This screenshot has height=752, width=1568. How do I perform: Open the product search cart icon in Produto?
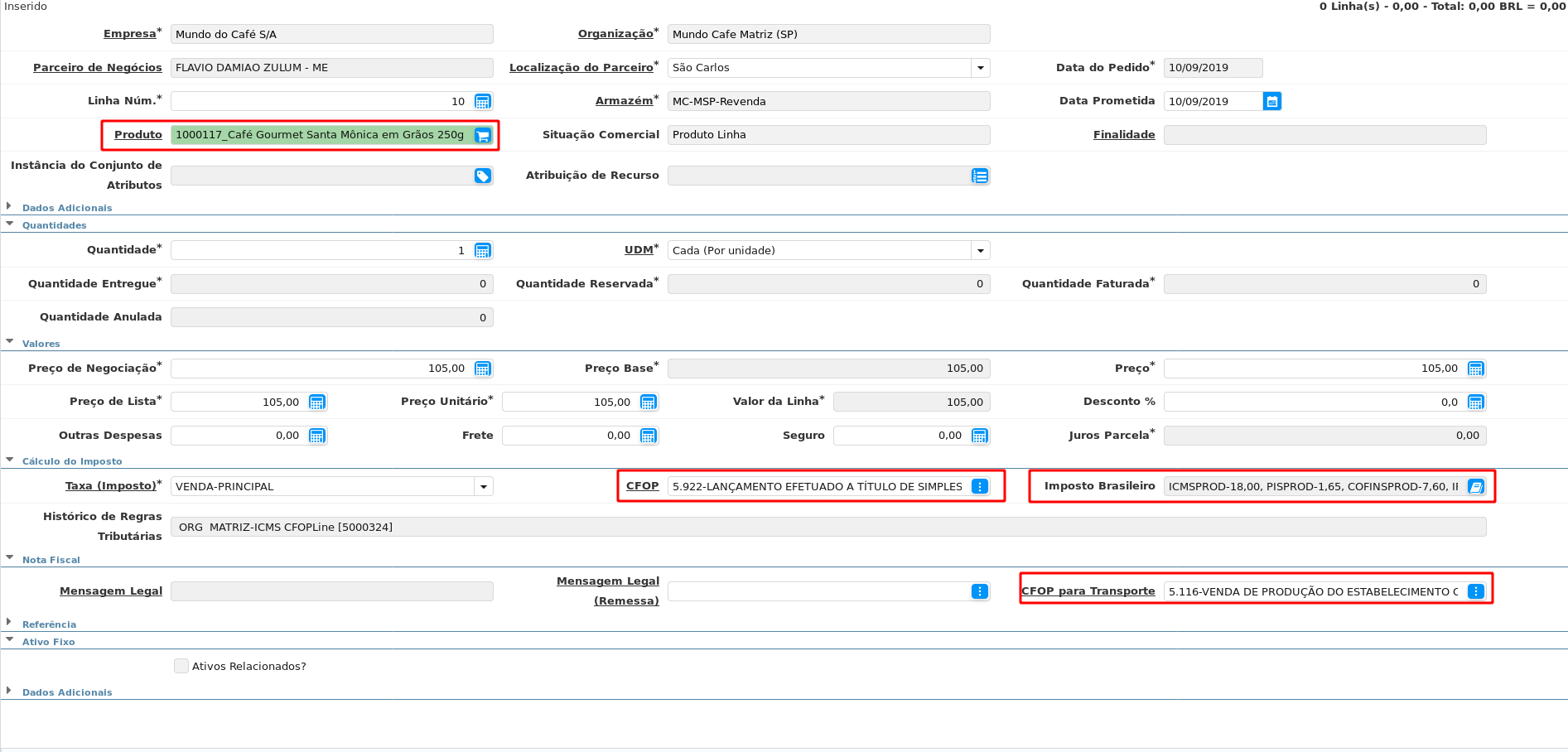483,135
